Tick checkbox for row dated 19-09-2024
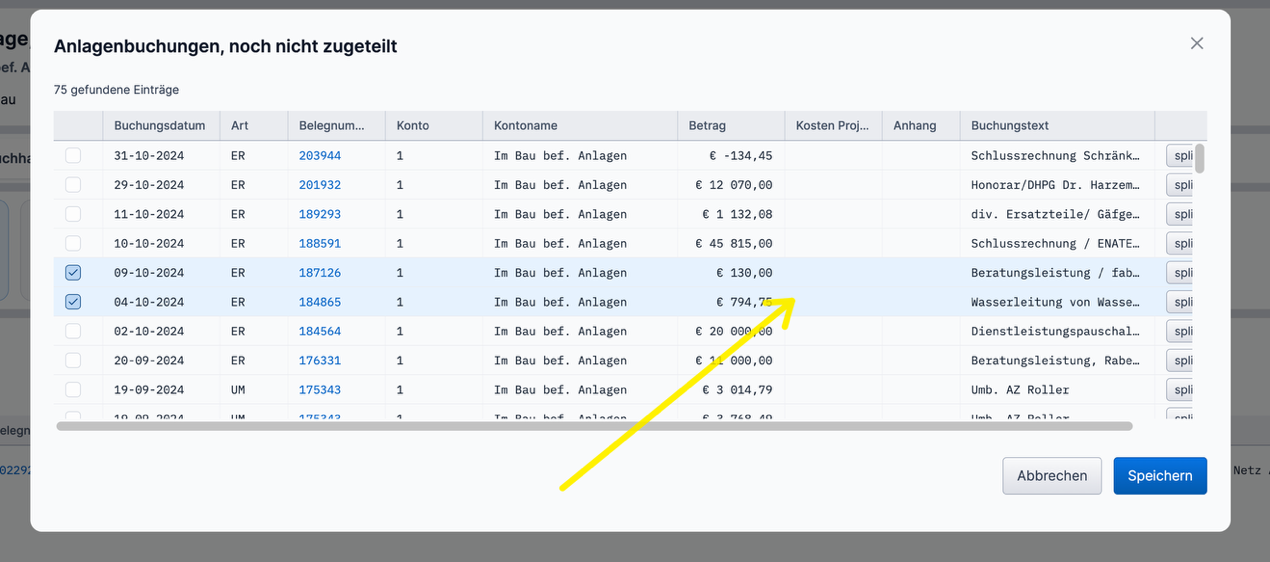This screenshot has height=562, width=1270. (x=73, y=389)
